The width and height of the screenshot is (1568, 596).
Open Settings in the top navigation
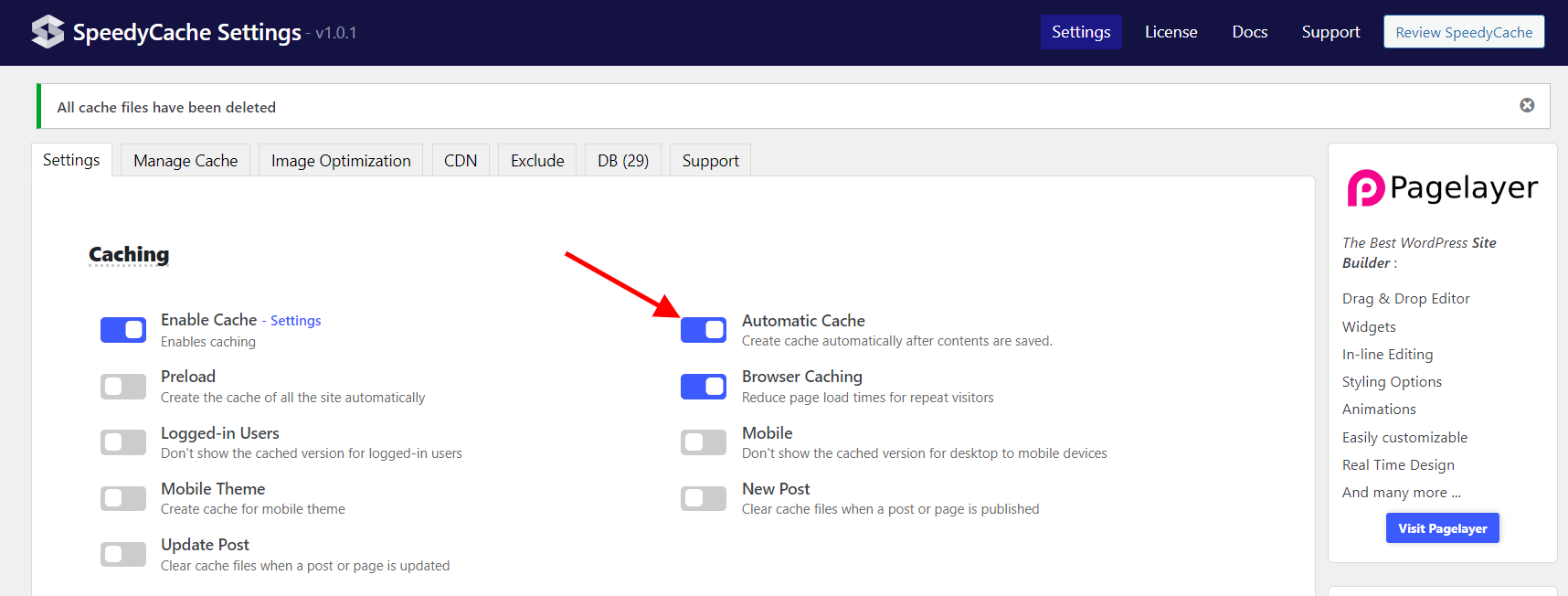pyautogui.click(x=1081, y=32)
